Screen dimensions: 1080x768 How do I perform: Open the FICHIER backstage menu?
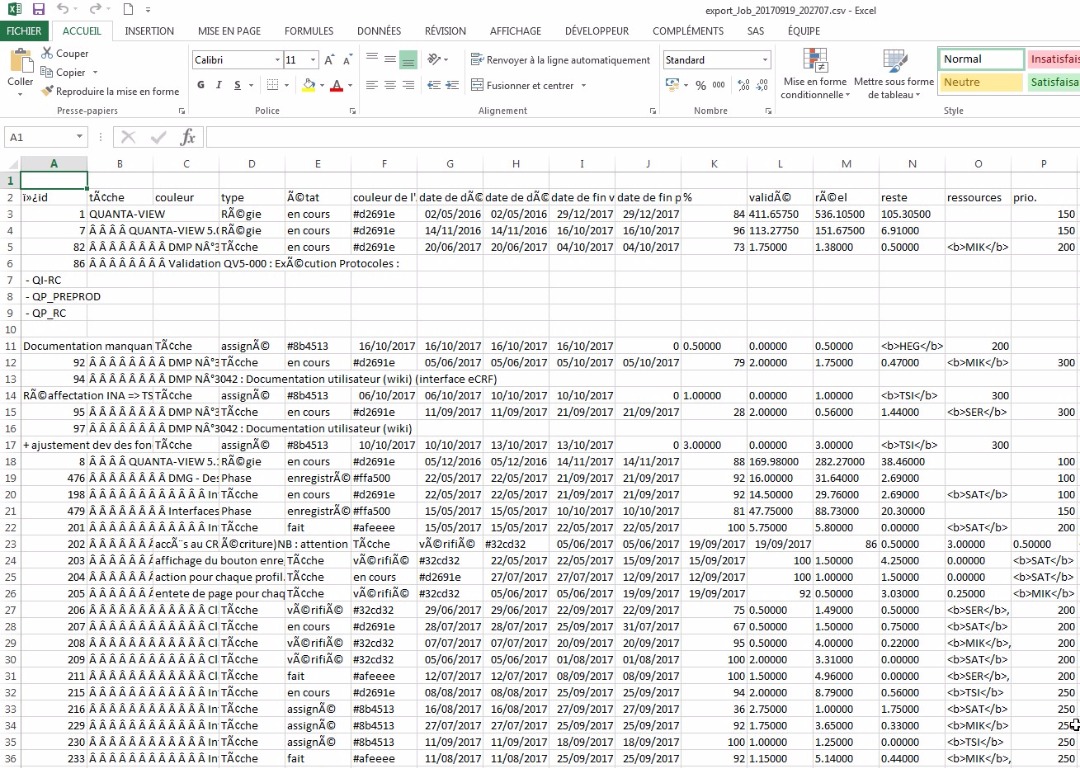pos(24,31)
